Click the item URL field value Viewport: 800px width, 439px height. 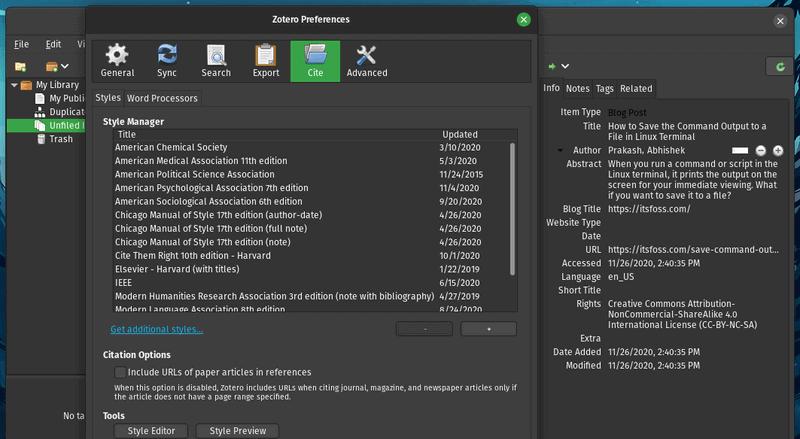tap(693, 250)
